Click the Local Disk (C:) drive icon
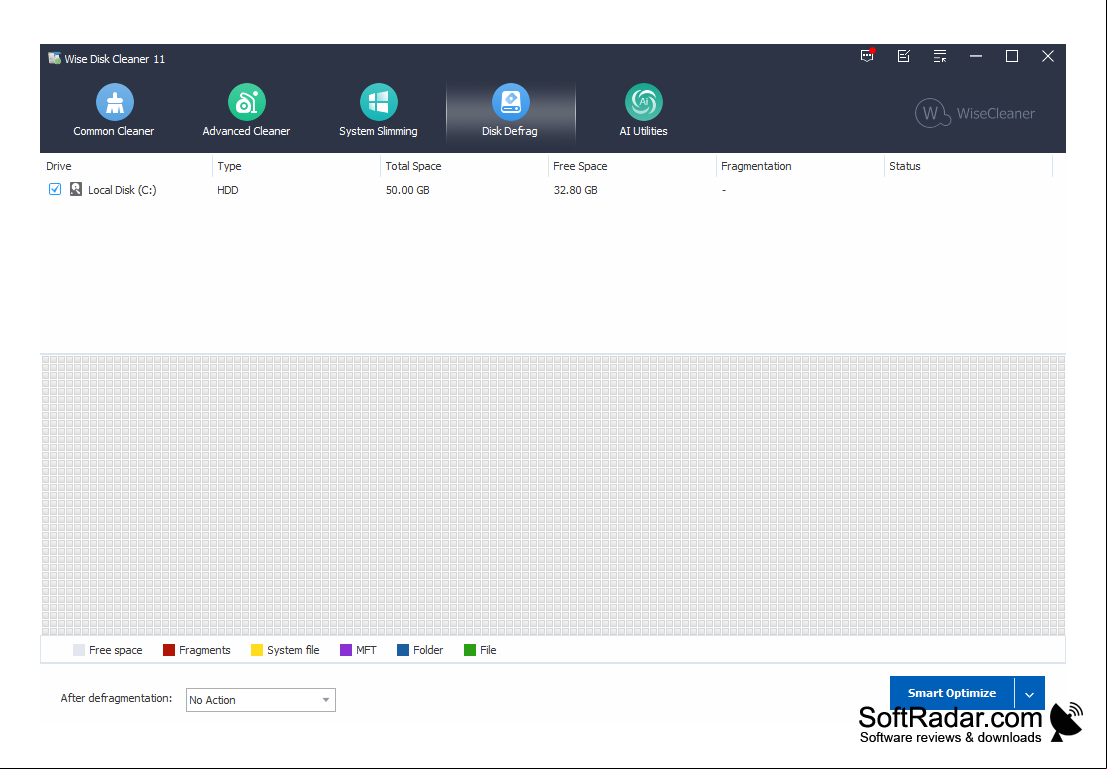The height and width of the screenshot is (769, 1107). point(76,189)
